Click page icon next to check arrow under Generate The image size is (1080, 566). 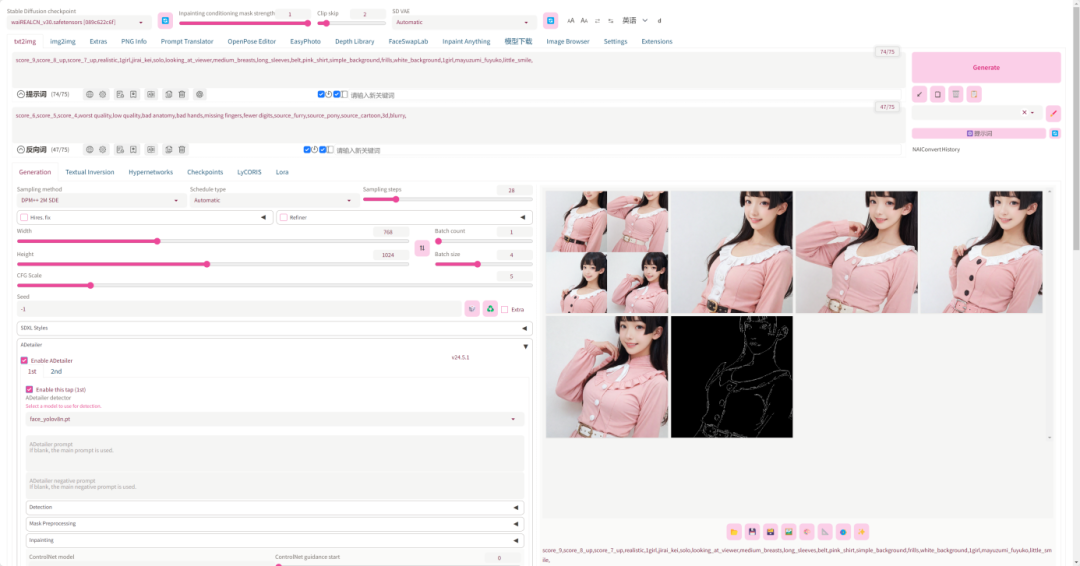(x=937, y=94)
